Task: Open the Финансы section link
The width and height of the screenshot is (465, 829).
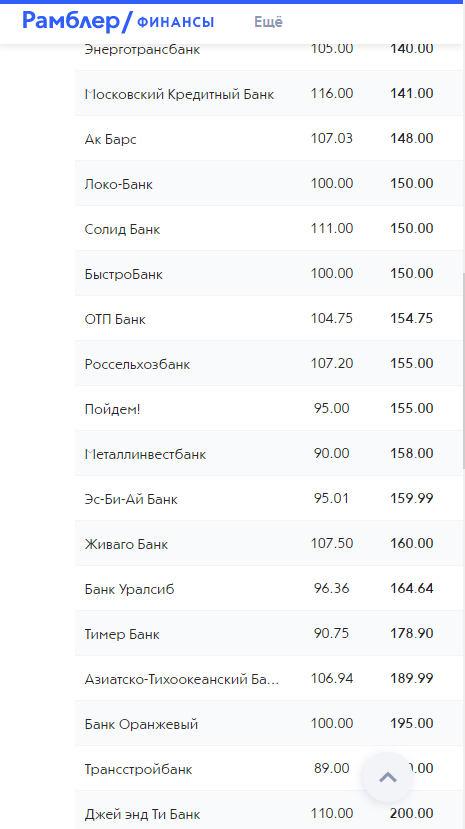Action: click(175, 22)
